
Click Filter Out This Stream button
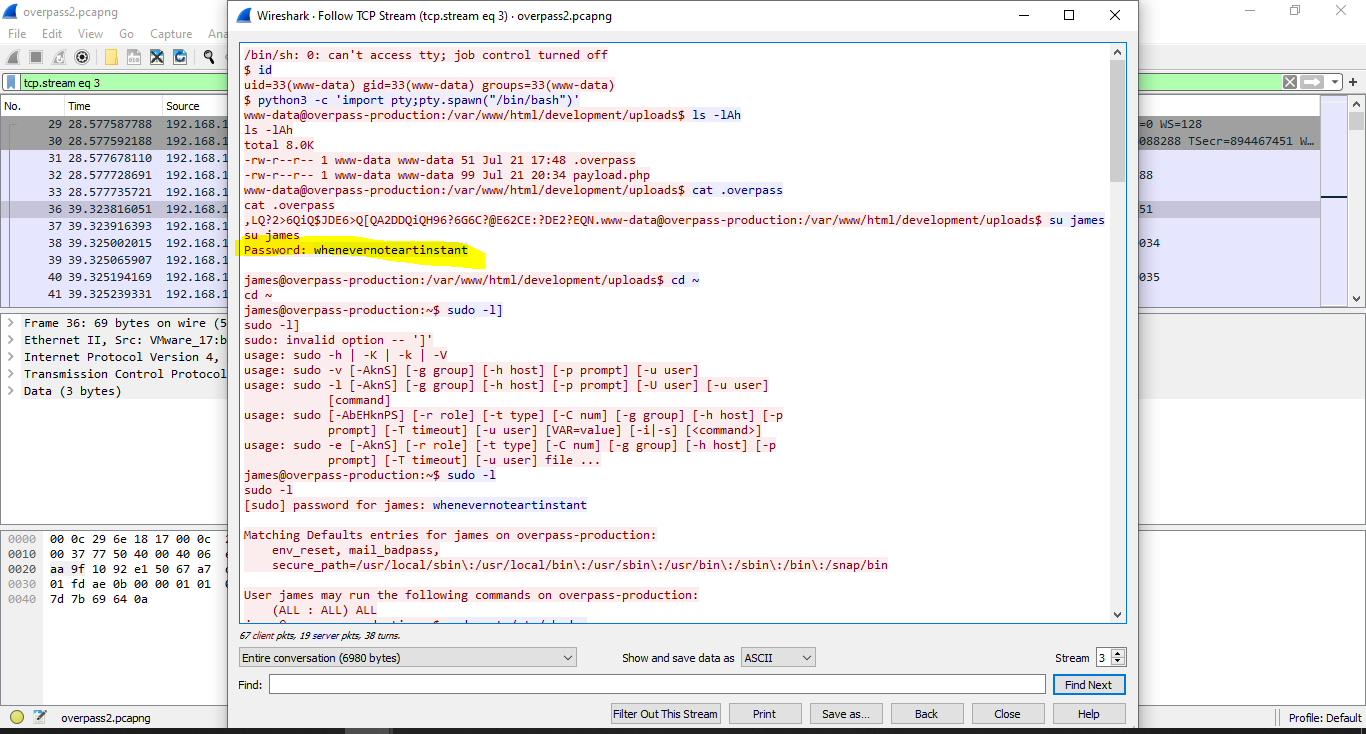[x=665, y=714]
